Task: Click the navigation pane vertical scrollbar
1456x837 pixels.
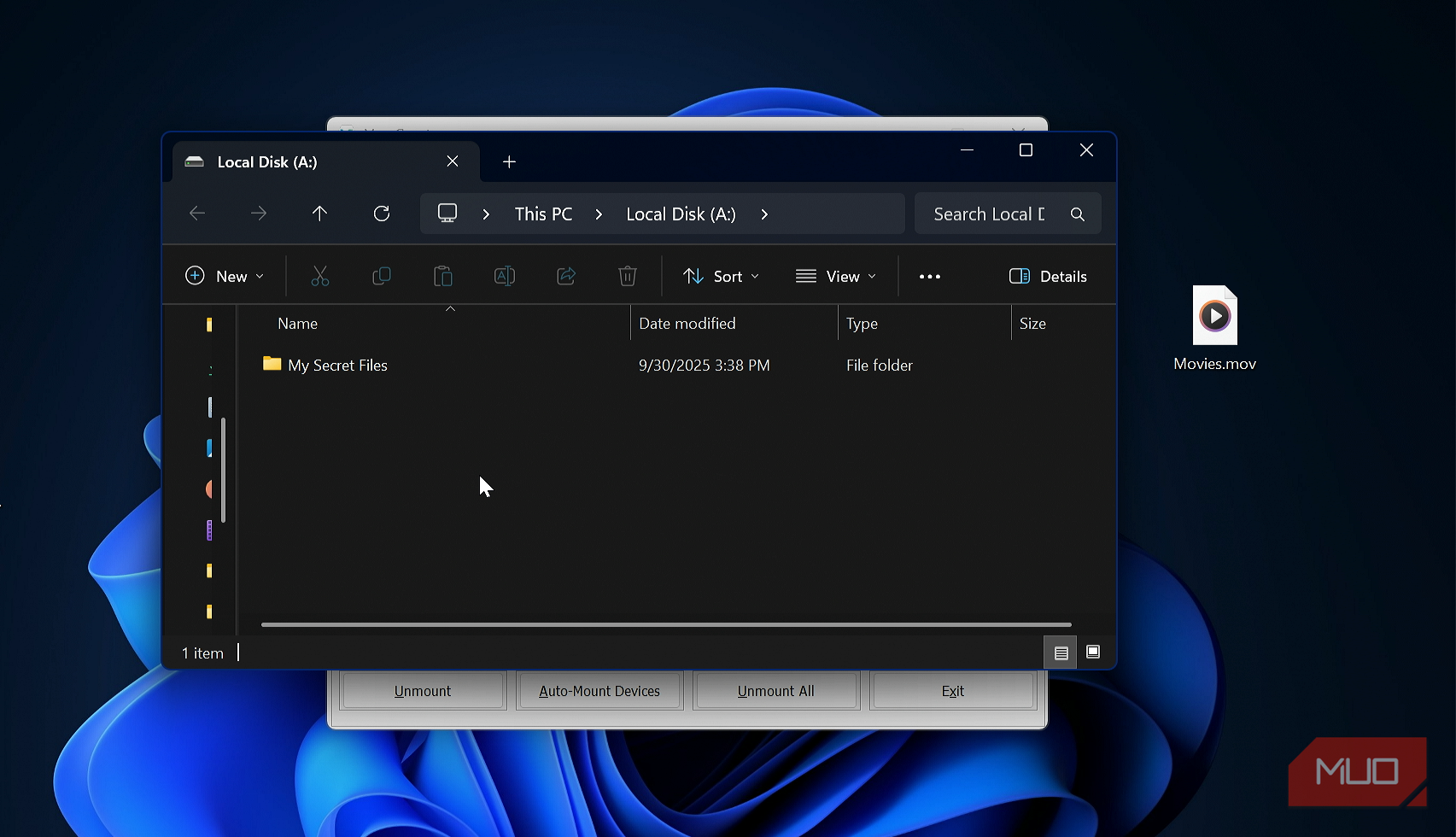Action: [223, 470]
